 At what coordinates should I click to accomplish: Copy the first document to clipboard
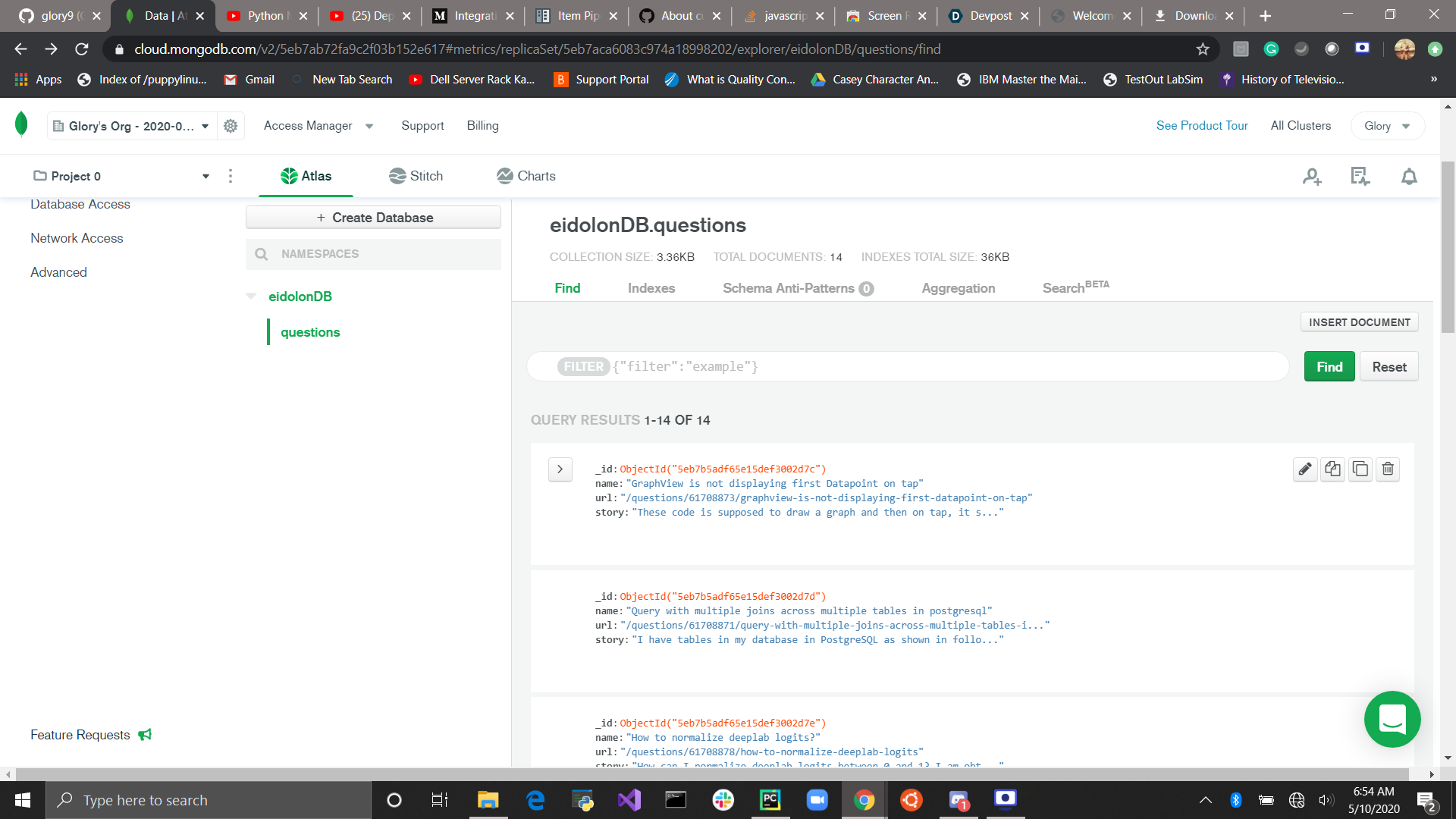click(x=1332, y=469)
